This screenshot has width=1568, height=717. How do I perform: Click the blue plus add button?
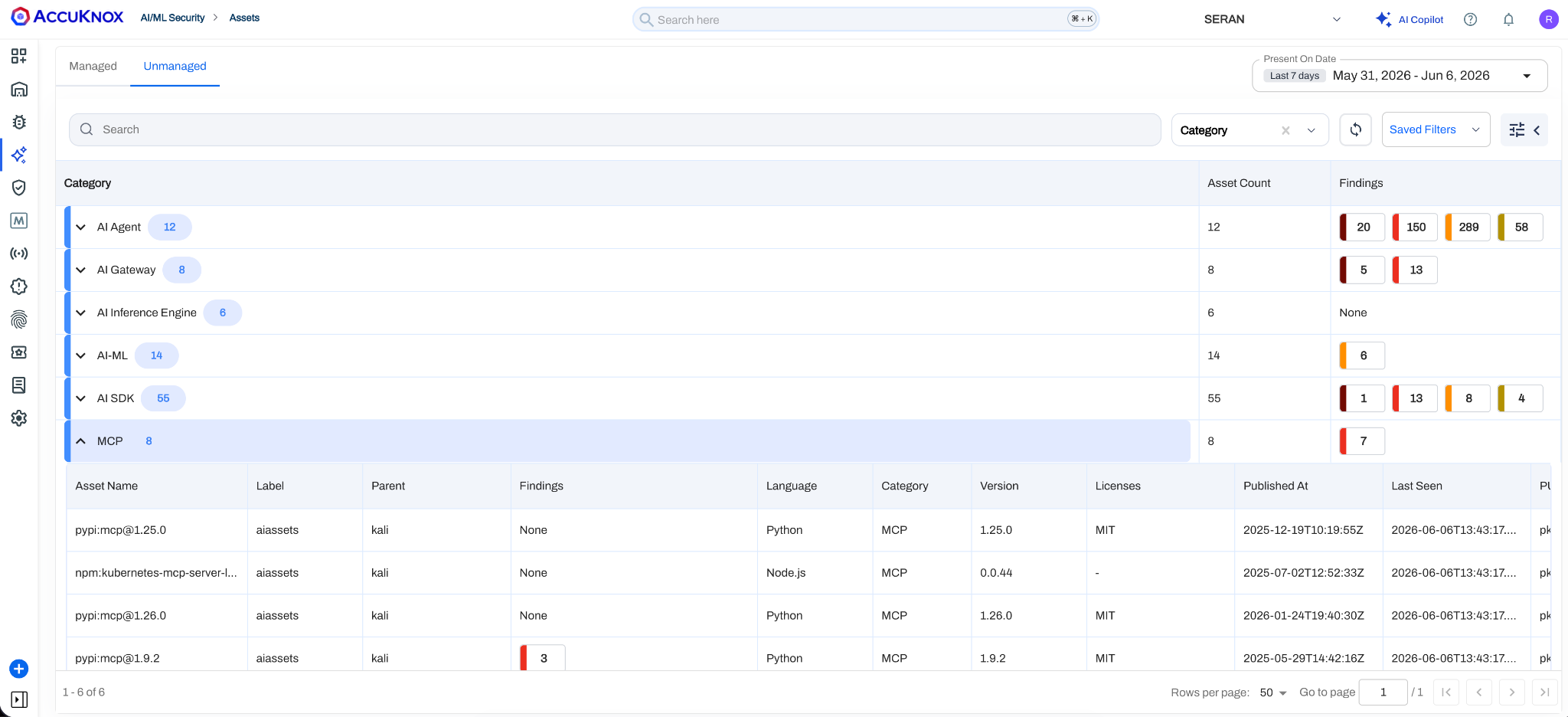point(19,669)
